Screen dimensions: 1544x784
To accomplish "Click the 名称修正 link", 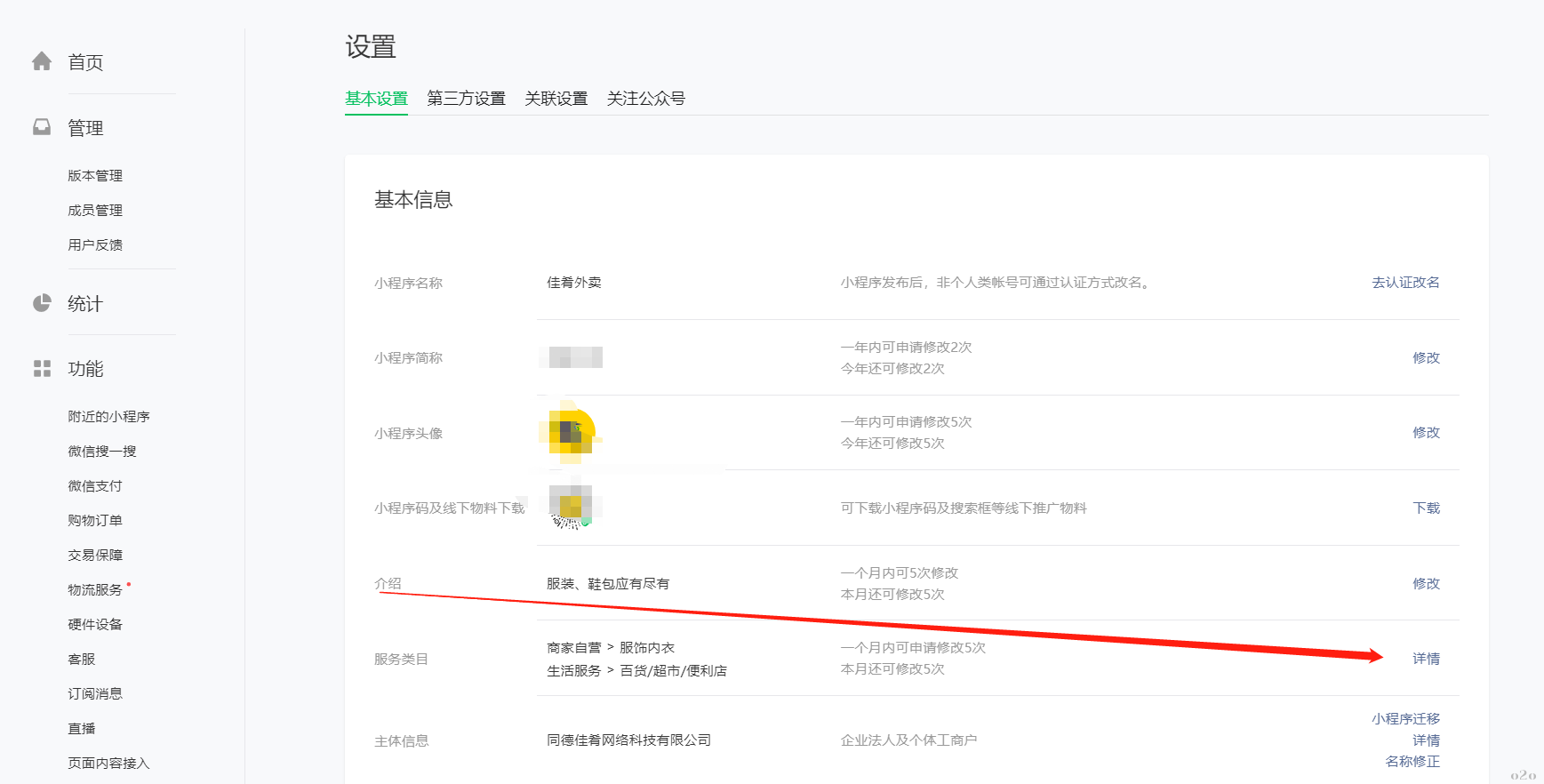I will tap(1412, 762).
